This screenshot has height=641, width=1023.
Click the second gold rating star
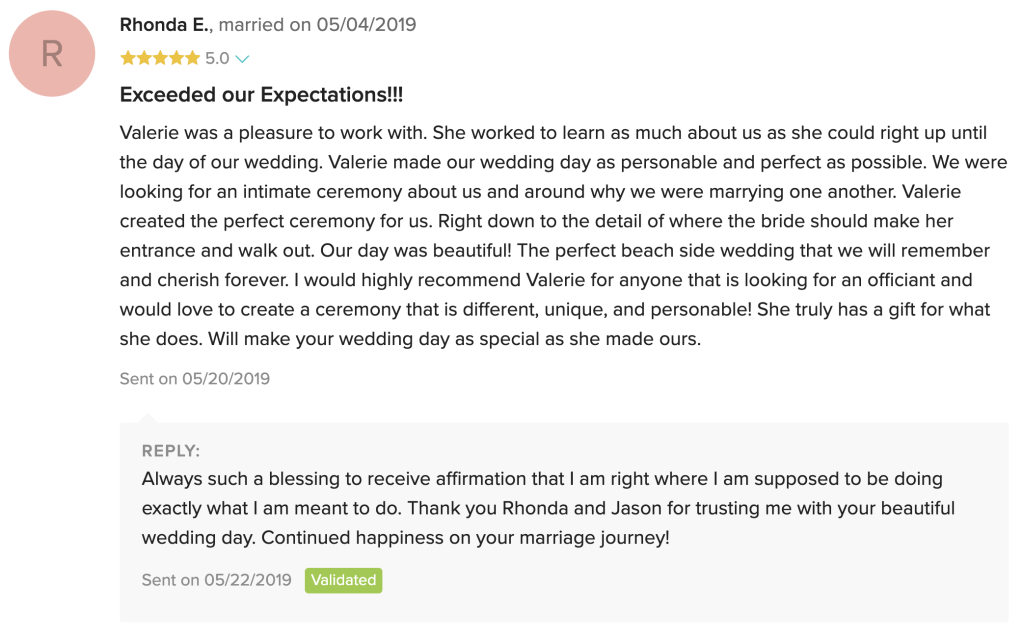tap(143, 59)
